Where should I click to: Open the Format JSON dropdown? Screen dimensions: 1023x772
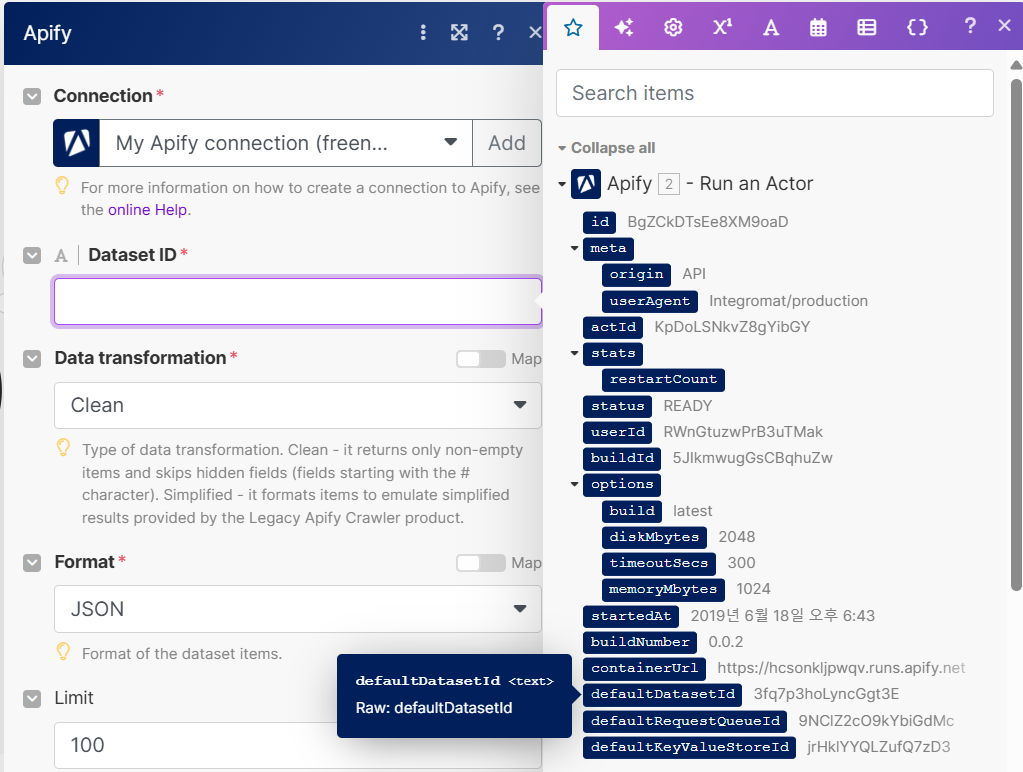[x=298, y=609]
